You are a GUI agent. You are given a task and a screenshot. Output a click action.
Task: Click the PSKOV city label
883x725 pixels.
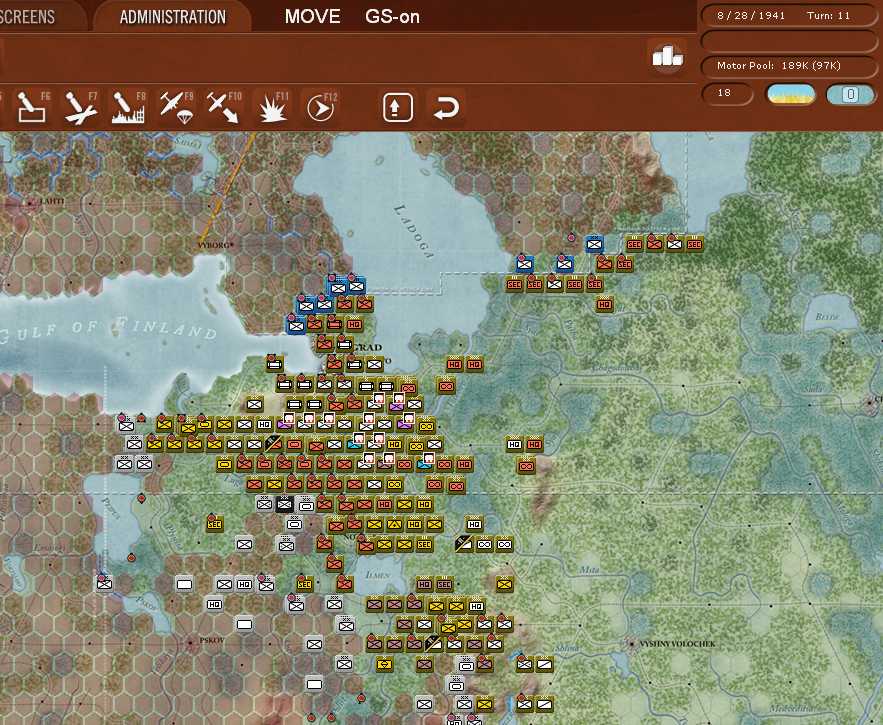[x=212, y=641]
